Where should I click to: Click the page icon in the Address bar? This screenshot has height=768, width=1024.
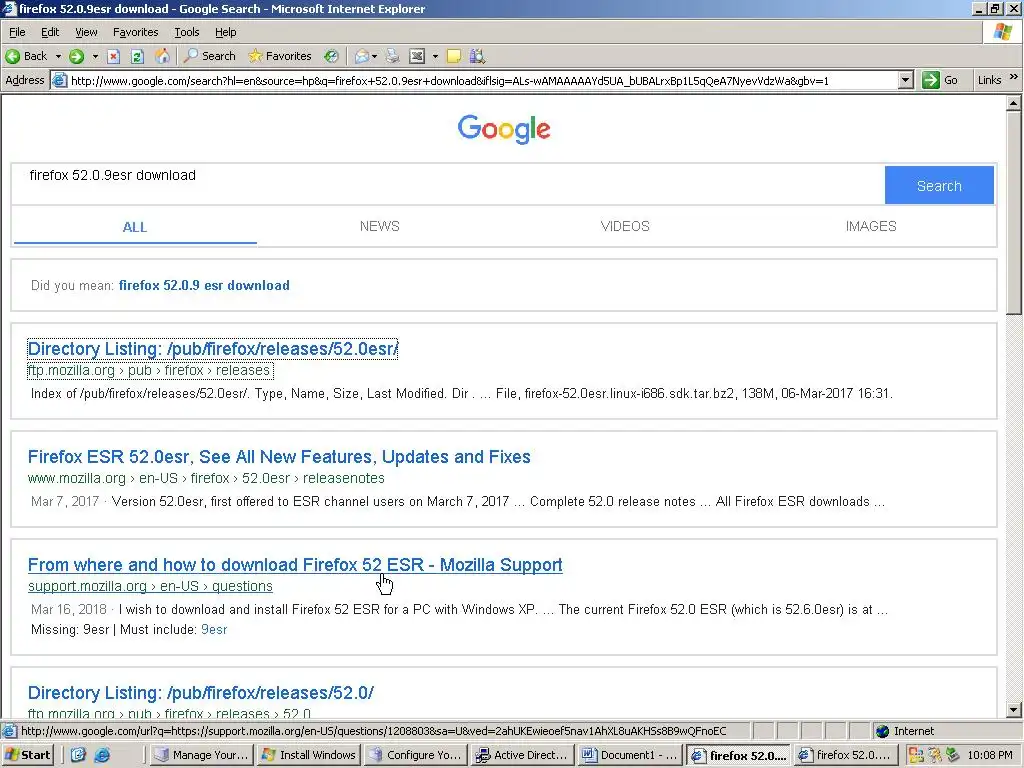point(59,80)
